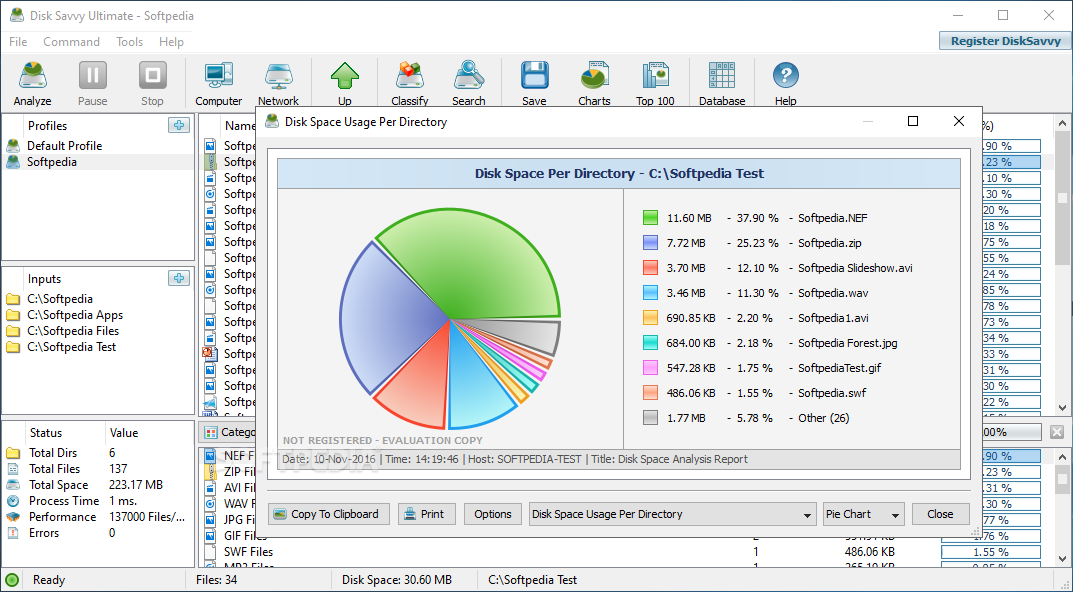
Task: Click the Options button in chart dialog
Action: point(492,514)
